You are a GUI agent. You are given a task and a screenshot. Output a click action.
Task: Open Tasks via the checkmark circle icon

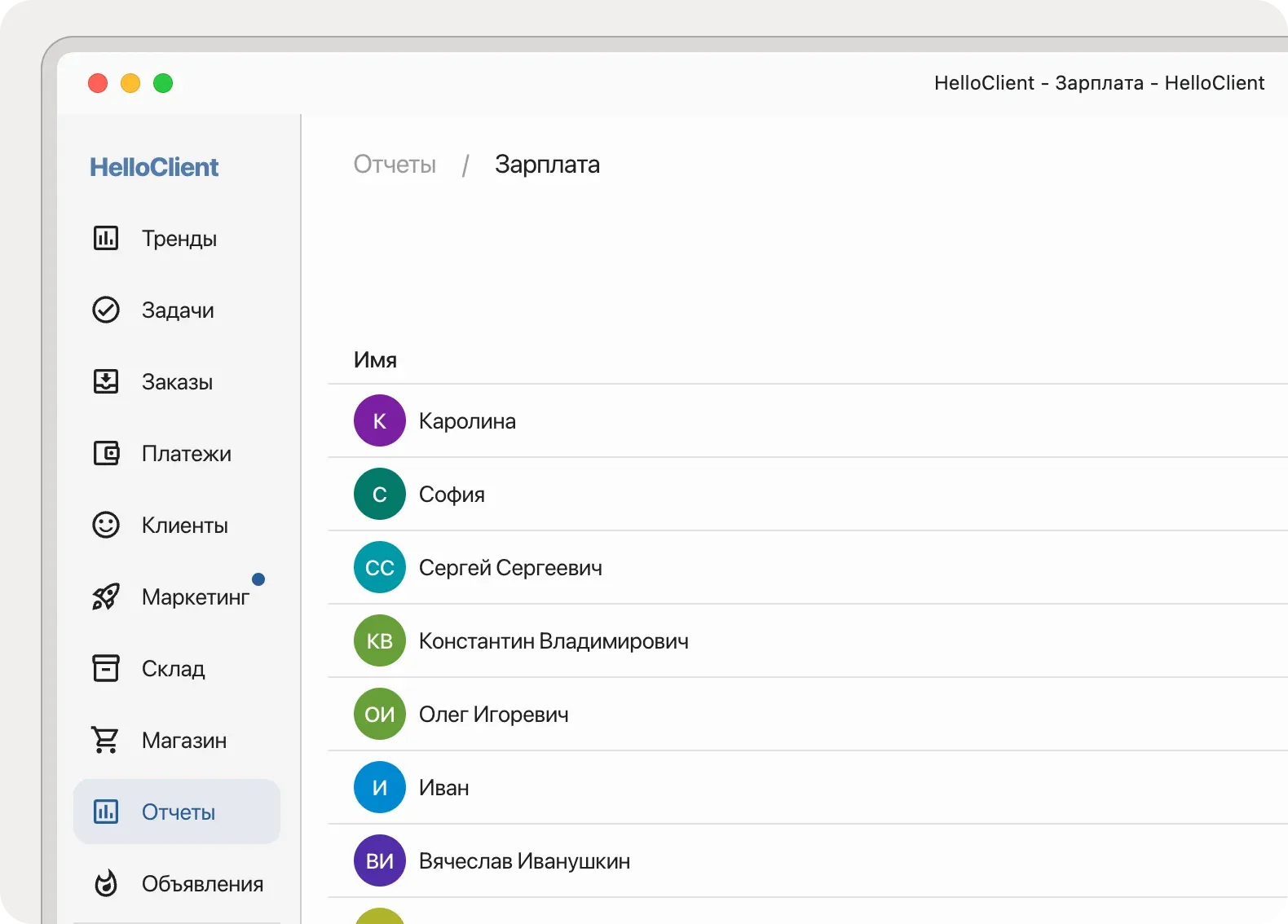pos(106,310)
